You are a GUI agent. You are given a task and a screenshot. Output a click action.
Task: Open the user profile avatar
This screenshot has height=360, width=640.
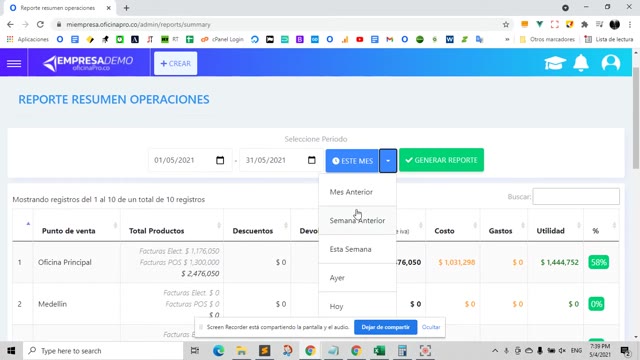(x=611, y=63)
